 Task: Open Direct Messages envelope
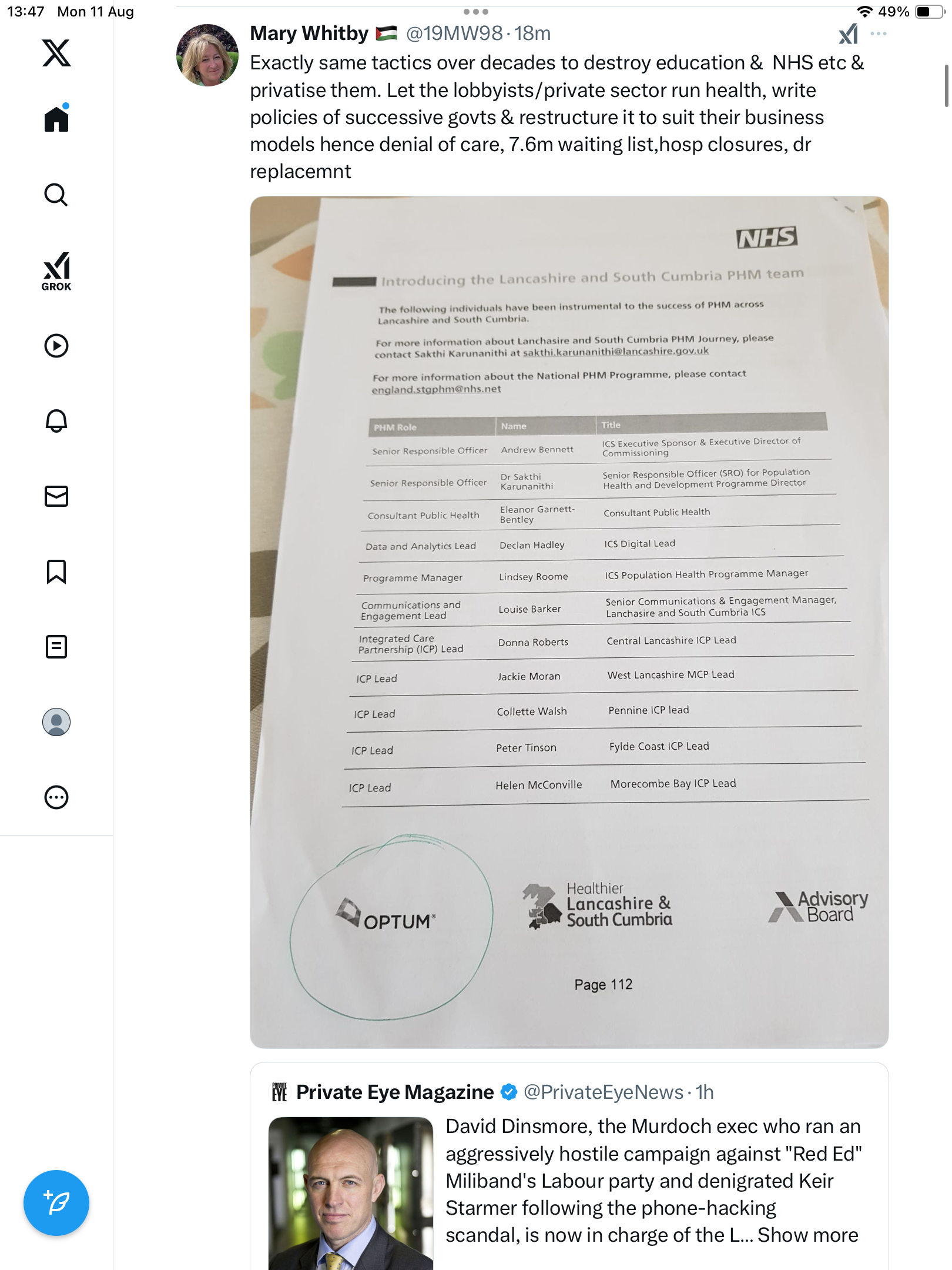pos(56,496)
